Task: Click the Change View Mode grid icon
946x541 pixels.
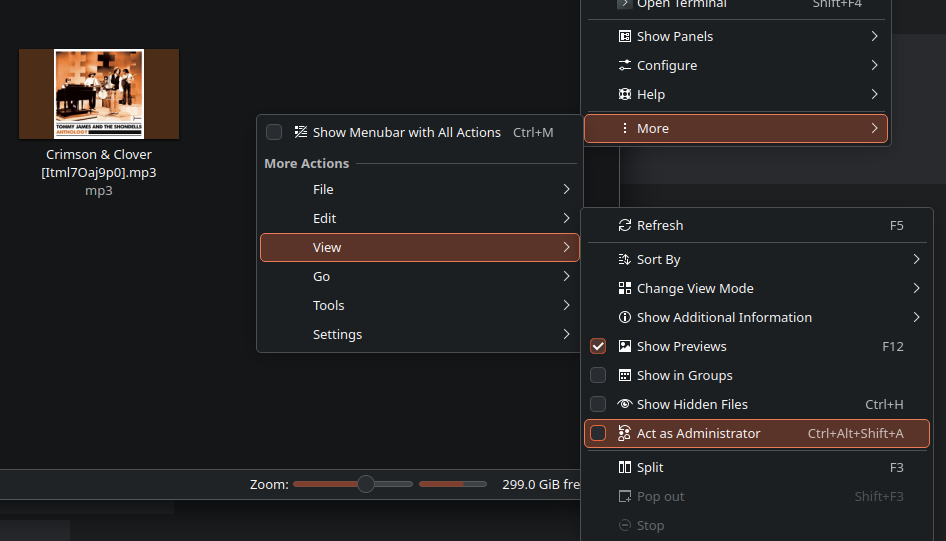Action: [624, 288]
